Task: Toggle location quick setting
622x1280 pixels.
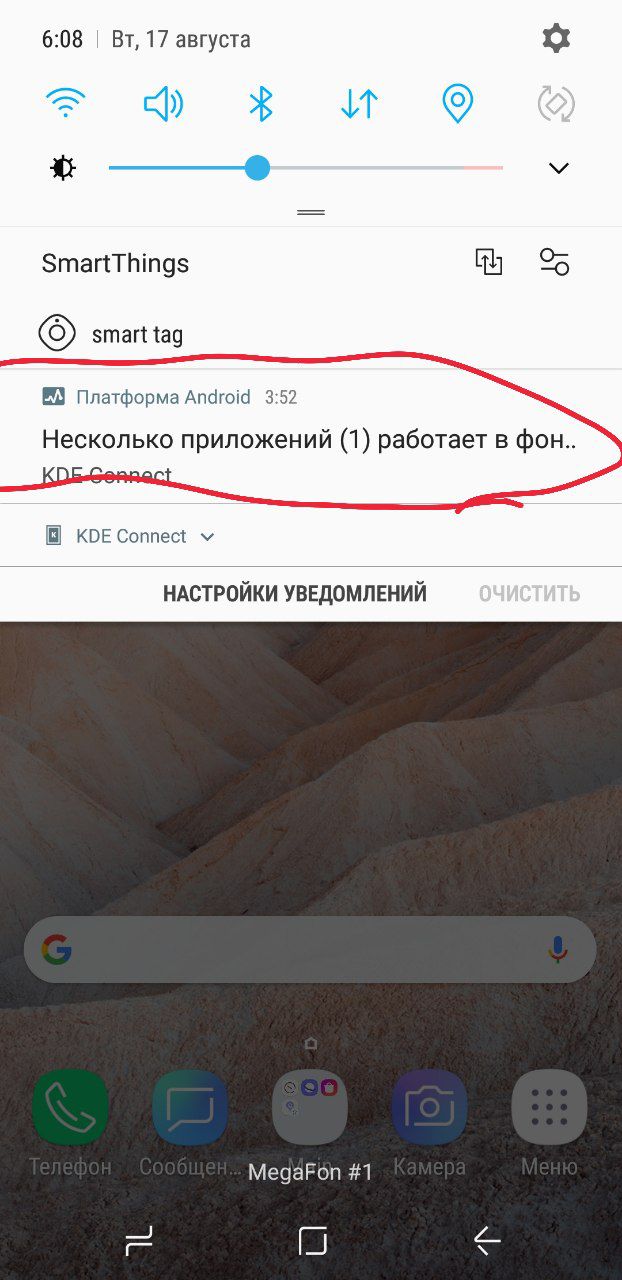Action: click(457, 103)
